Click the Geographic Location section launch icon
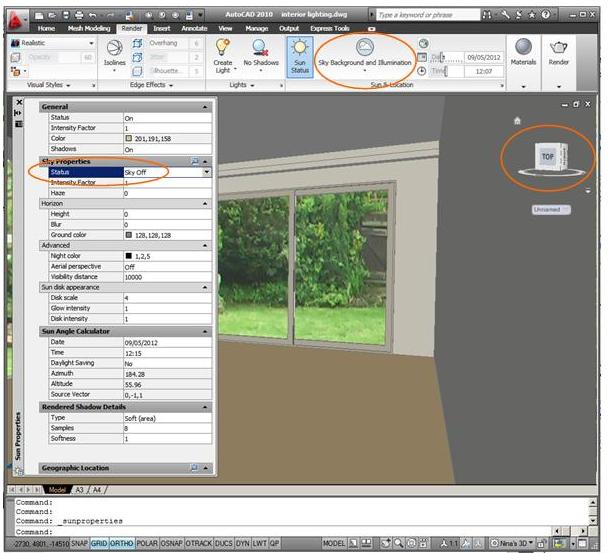611x553 pixels. pos(194,467)
